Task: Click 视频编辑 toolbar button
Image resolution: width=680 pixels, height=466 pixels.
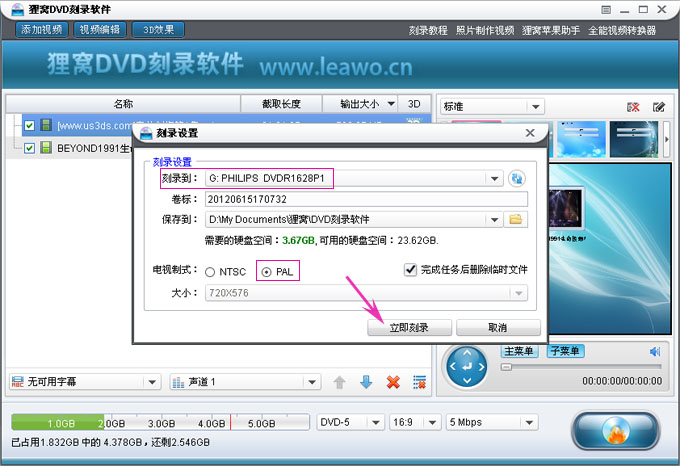Action: pos(100,29)
